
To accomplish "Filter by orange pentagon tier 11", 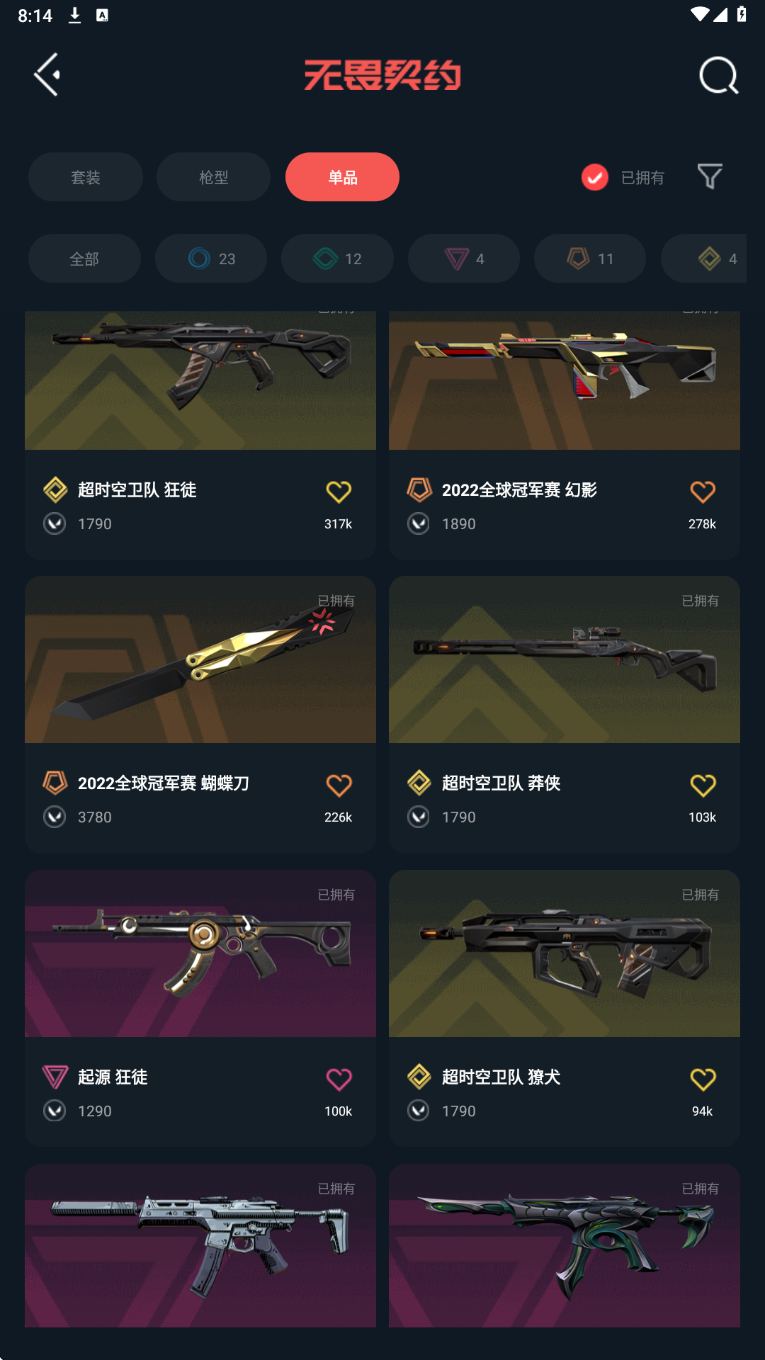I will pyautogui.click(x=590, y=259).
